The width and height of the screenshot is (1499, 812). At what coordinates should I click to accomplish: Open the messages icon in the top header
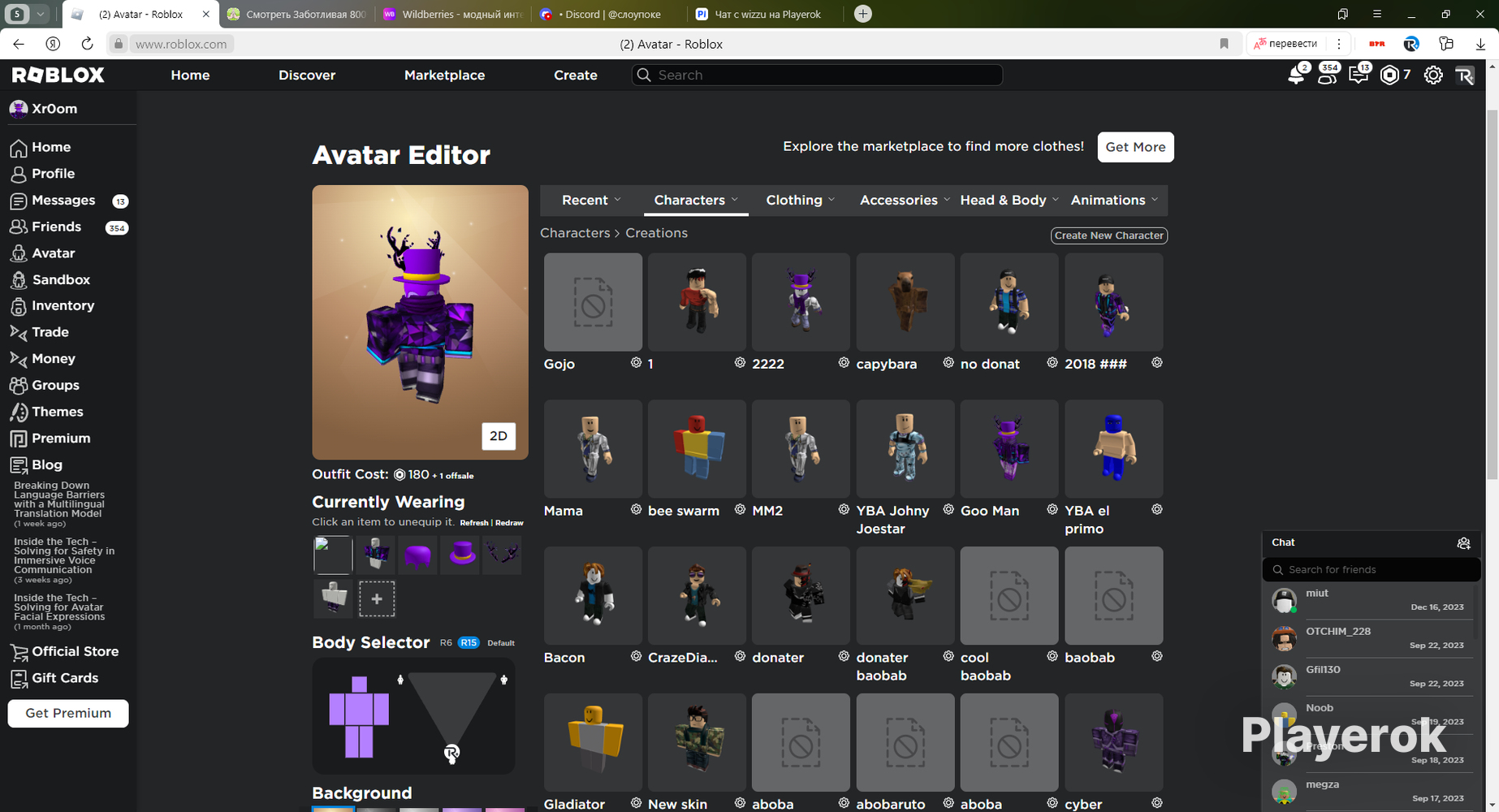pos(1358,75)
